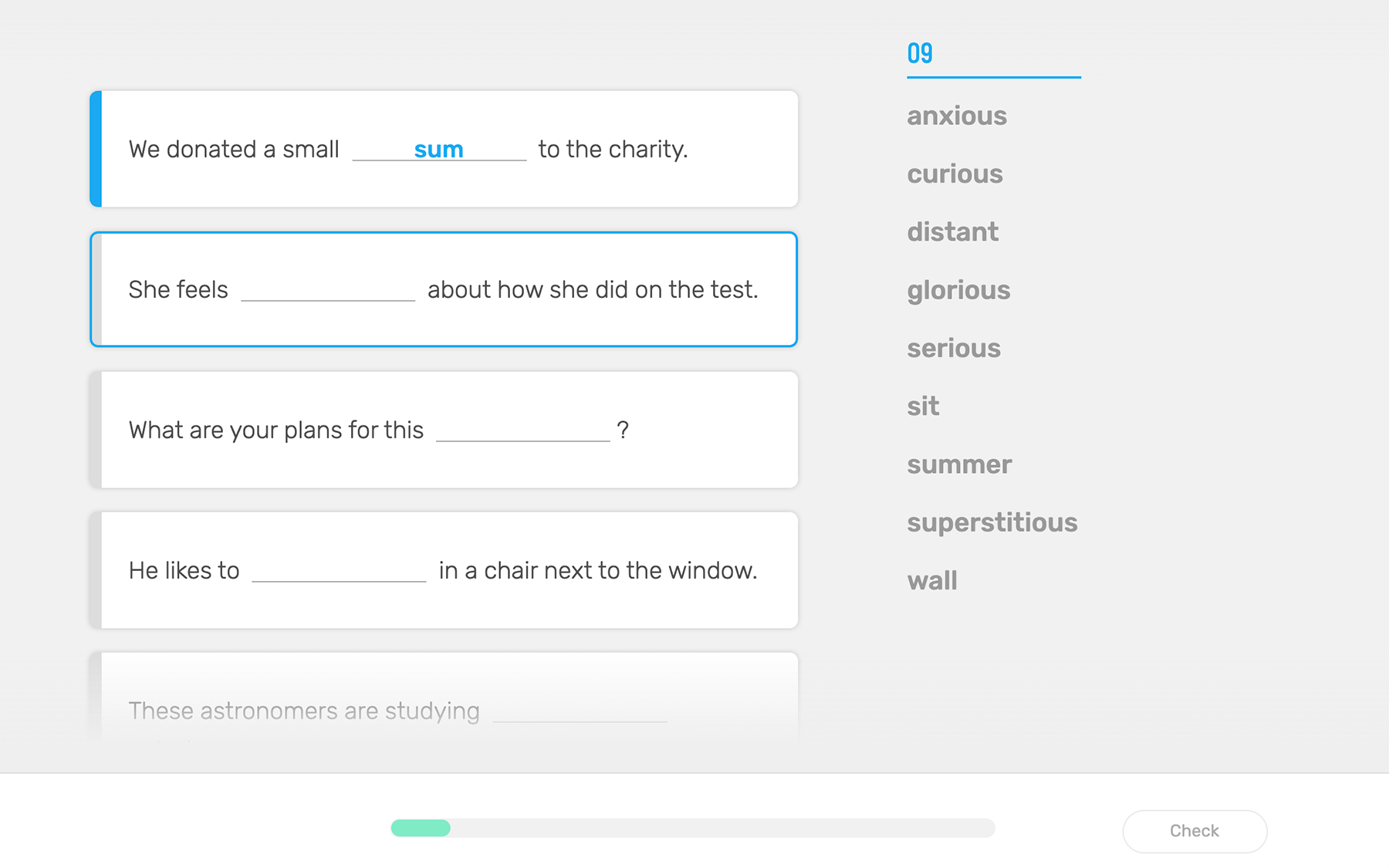Click the word 'wall'
The width and height of the screenshot is (1389, 868).
click(932, 580)
